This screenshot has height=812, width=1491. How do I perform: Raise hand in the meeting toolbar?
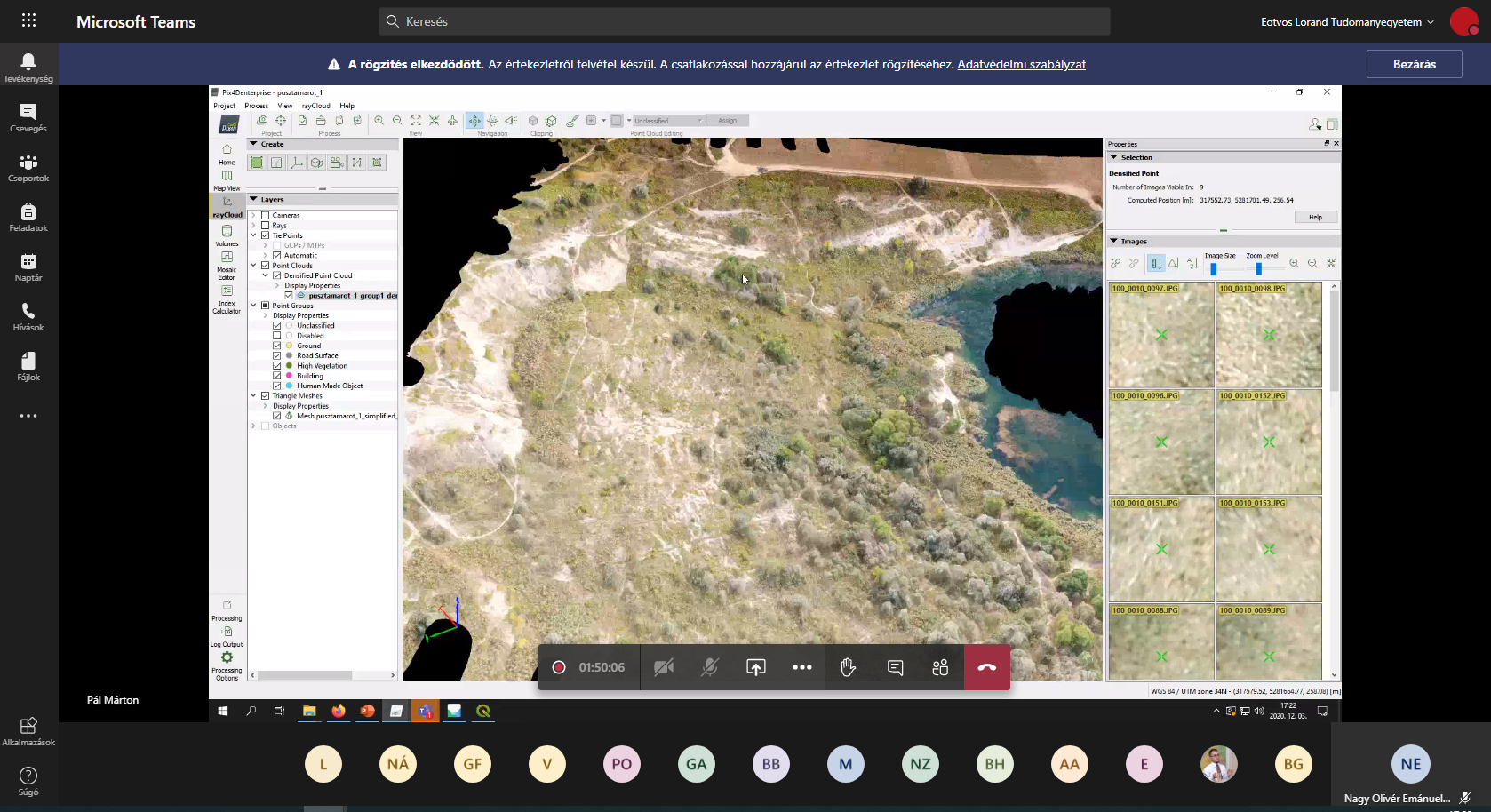[848, 667]
